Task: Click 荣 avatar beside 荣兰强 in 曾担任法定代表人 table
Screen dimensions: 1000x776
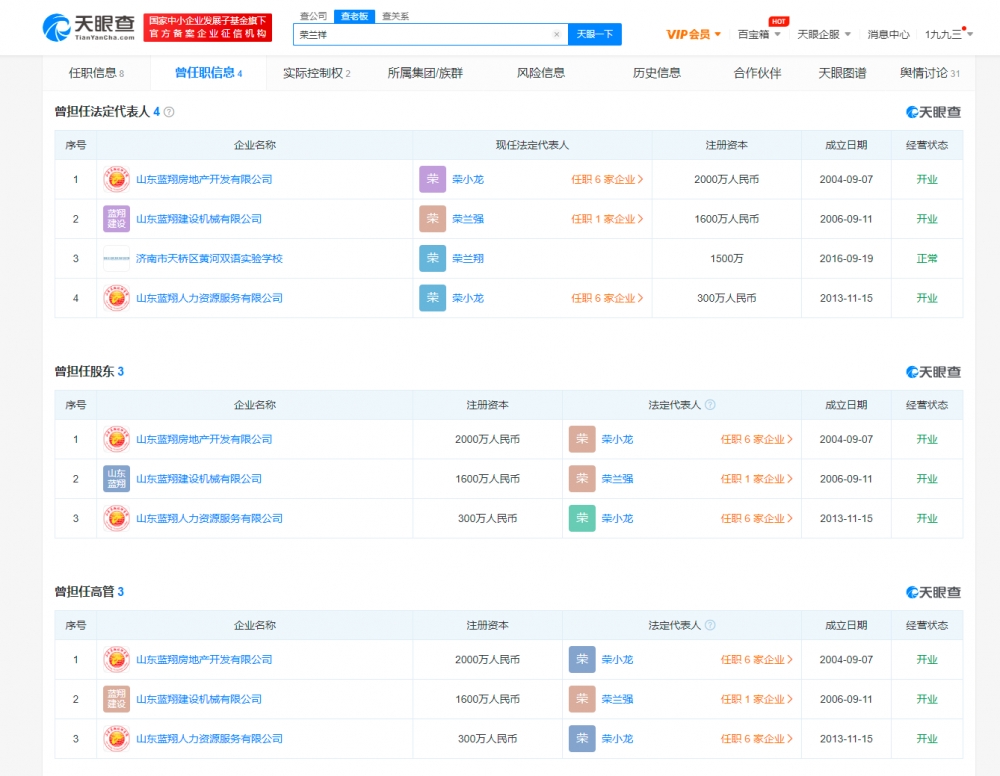Action: coord(432,219)
